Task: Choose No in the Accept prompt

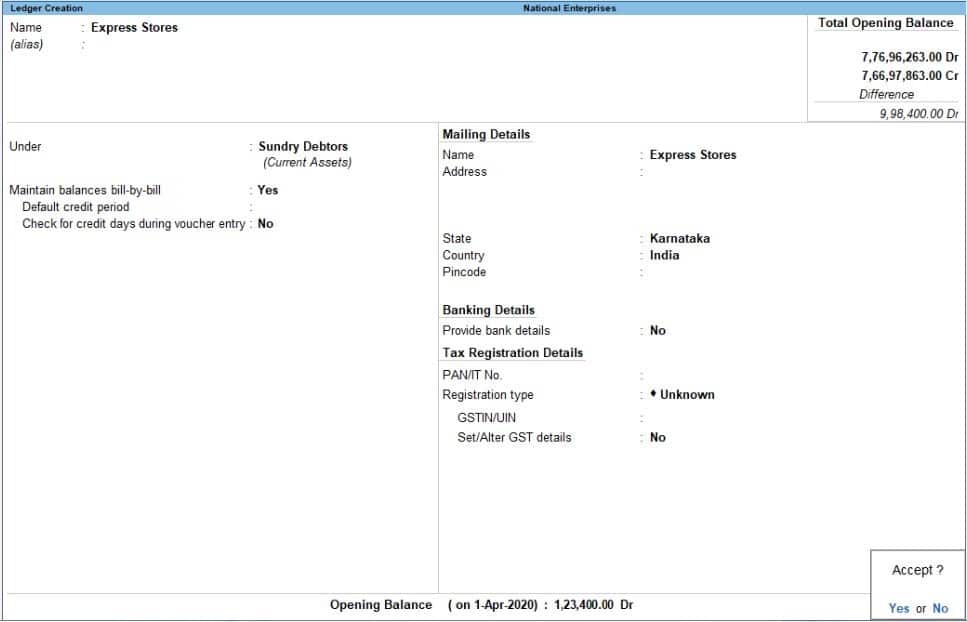Action: click(x=940, y=608)
